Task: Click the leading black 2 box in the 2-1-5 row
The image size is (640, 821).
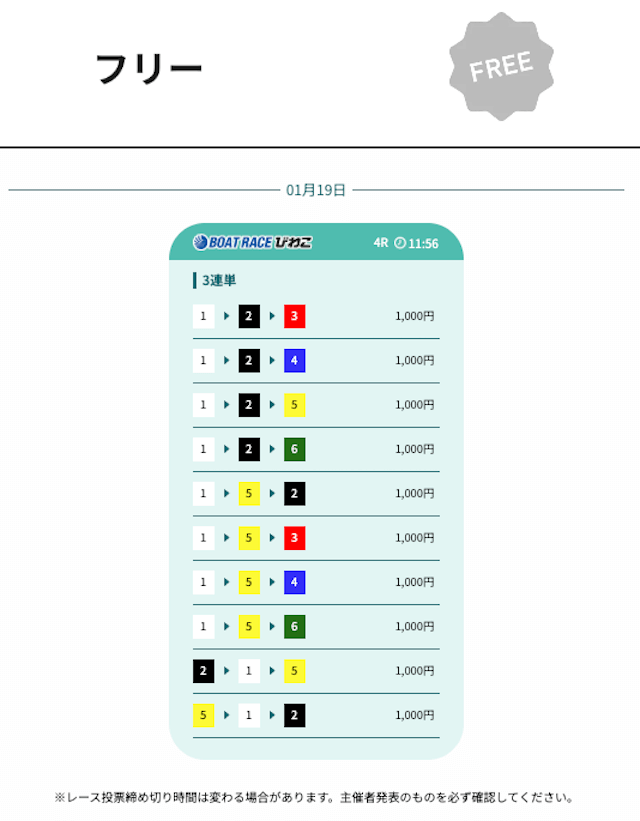Action: 204,670
